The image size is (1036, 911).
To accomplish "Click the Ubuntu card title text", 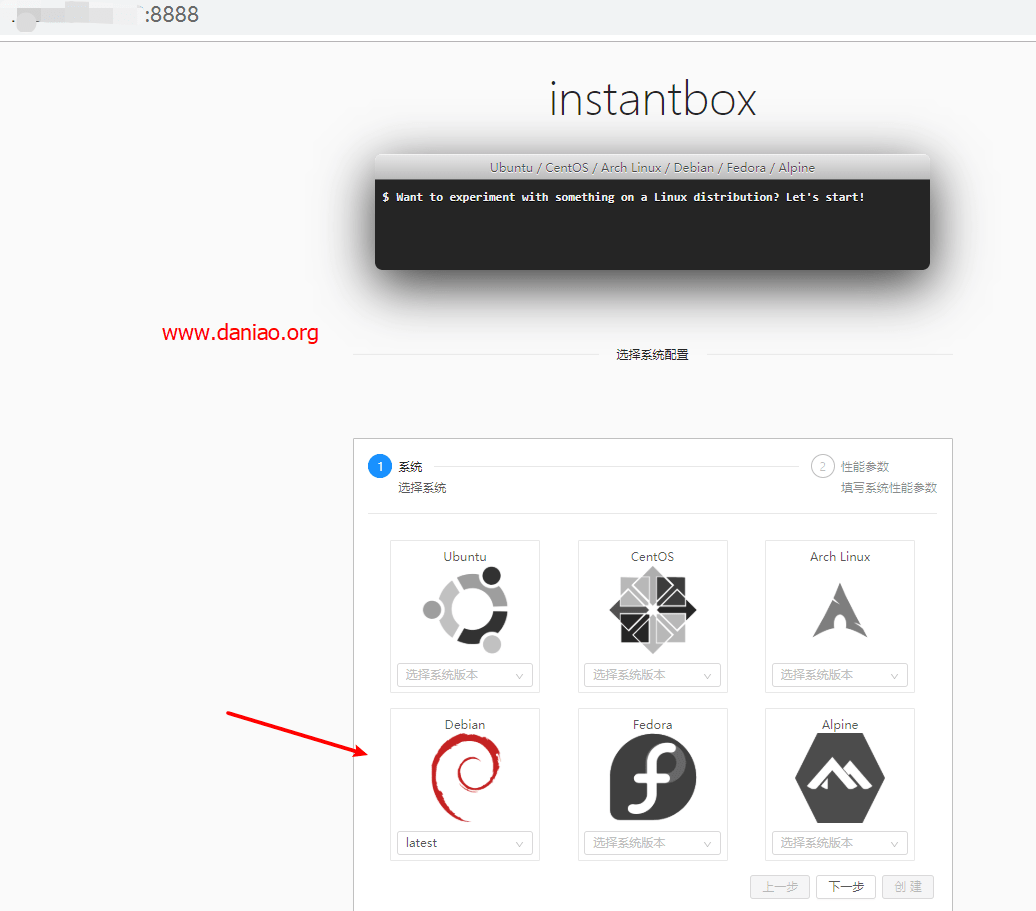I will pos(465,557).
